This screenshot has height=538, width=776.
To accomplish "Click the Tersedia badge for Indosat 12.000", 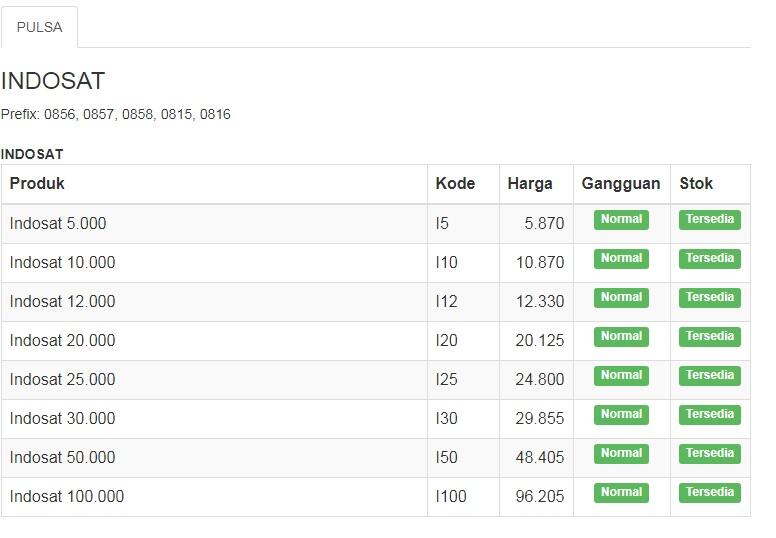I will pos(710,298).
